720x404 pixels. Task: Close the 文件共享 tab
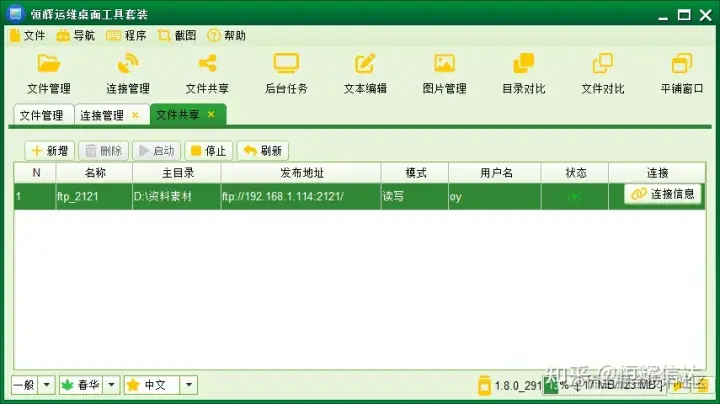[211, 114]
